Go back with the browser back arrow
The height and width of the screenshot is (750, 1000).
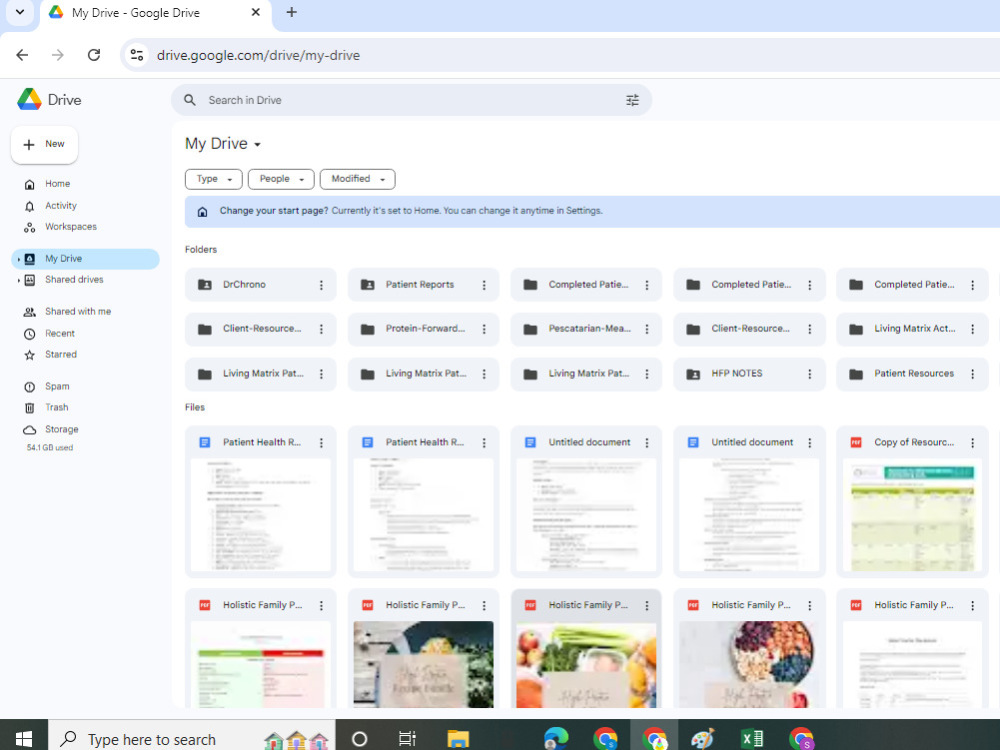coord(22,55)
